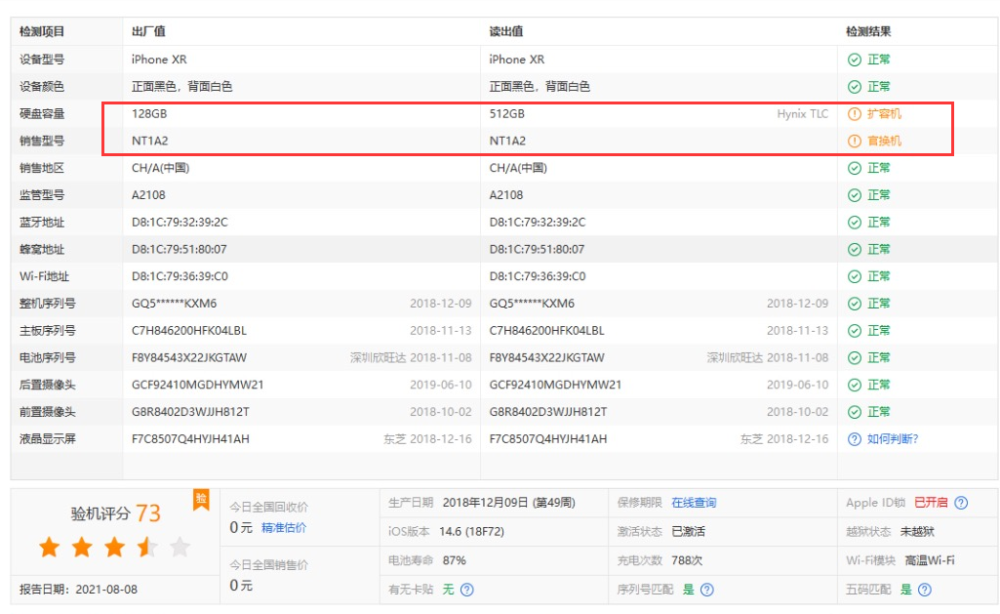
Task: Click the 激活状态 已激活 value
Action: click(688, 532)
